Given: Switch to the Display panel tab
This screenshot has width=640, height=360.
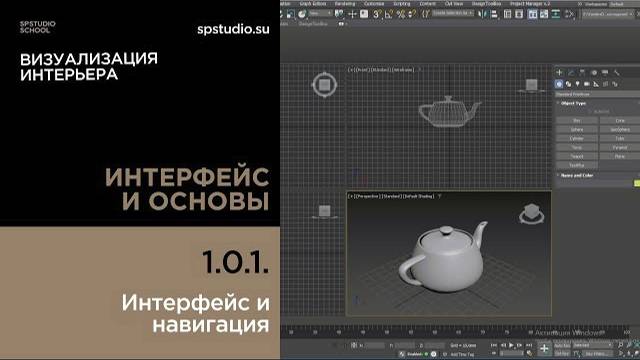Looking at the screenshot, I should [x=605, y=72].
